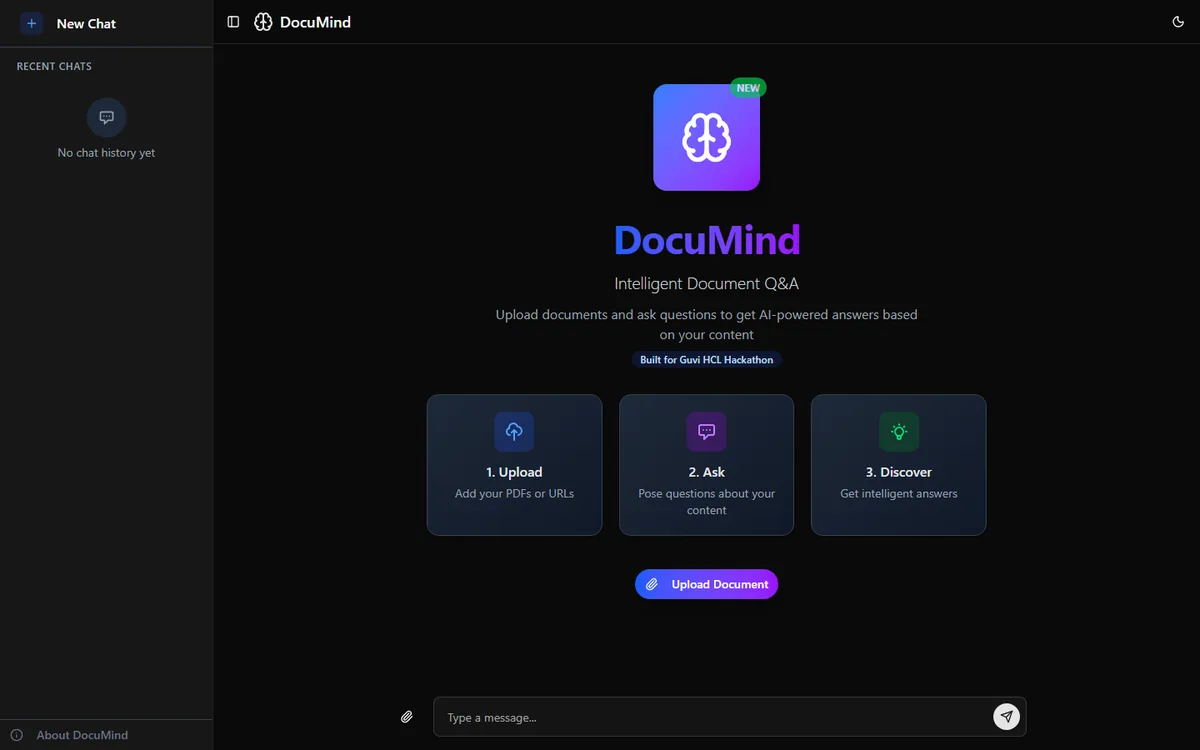Click 'Add your PDFs or URLs' description
This screenshot has width=1200, height=750.
tap(514, 494)
